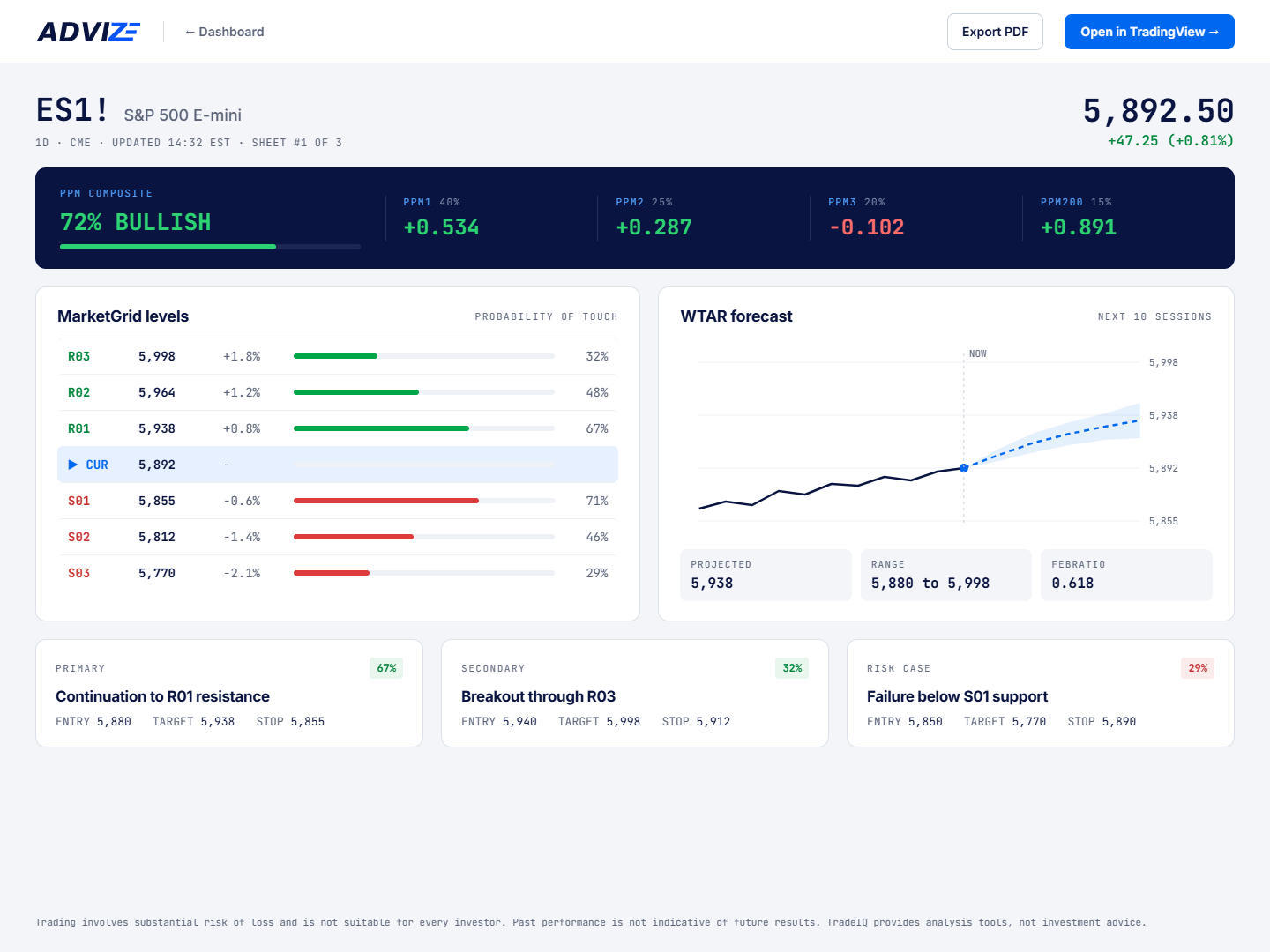Click ENTRY 5,940 on the Secondary card
Screen dimensions: 1270x952
tap(499, 721)
